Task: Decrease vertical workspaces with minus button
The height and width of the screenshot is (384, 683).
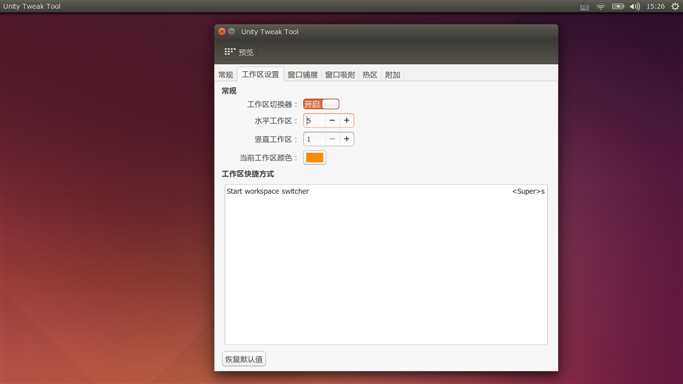Action: pyautogui.click(x=332, y=139)
